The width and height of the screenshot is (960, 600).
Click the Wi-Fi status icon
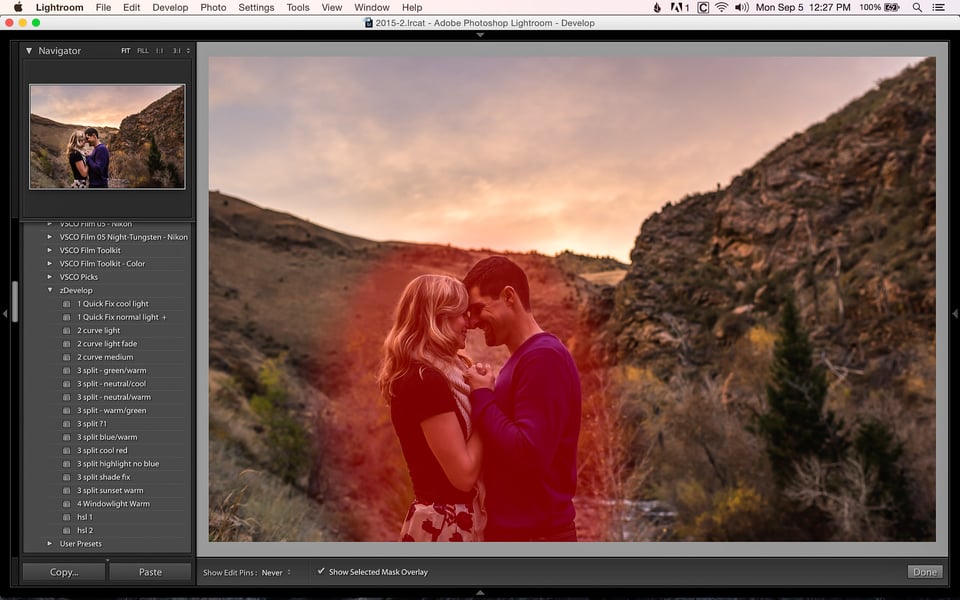722,7
